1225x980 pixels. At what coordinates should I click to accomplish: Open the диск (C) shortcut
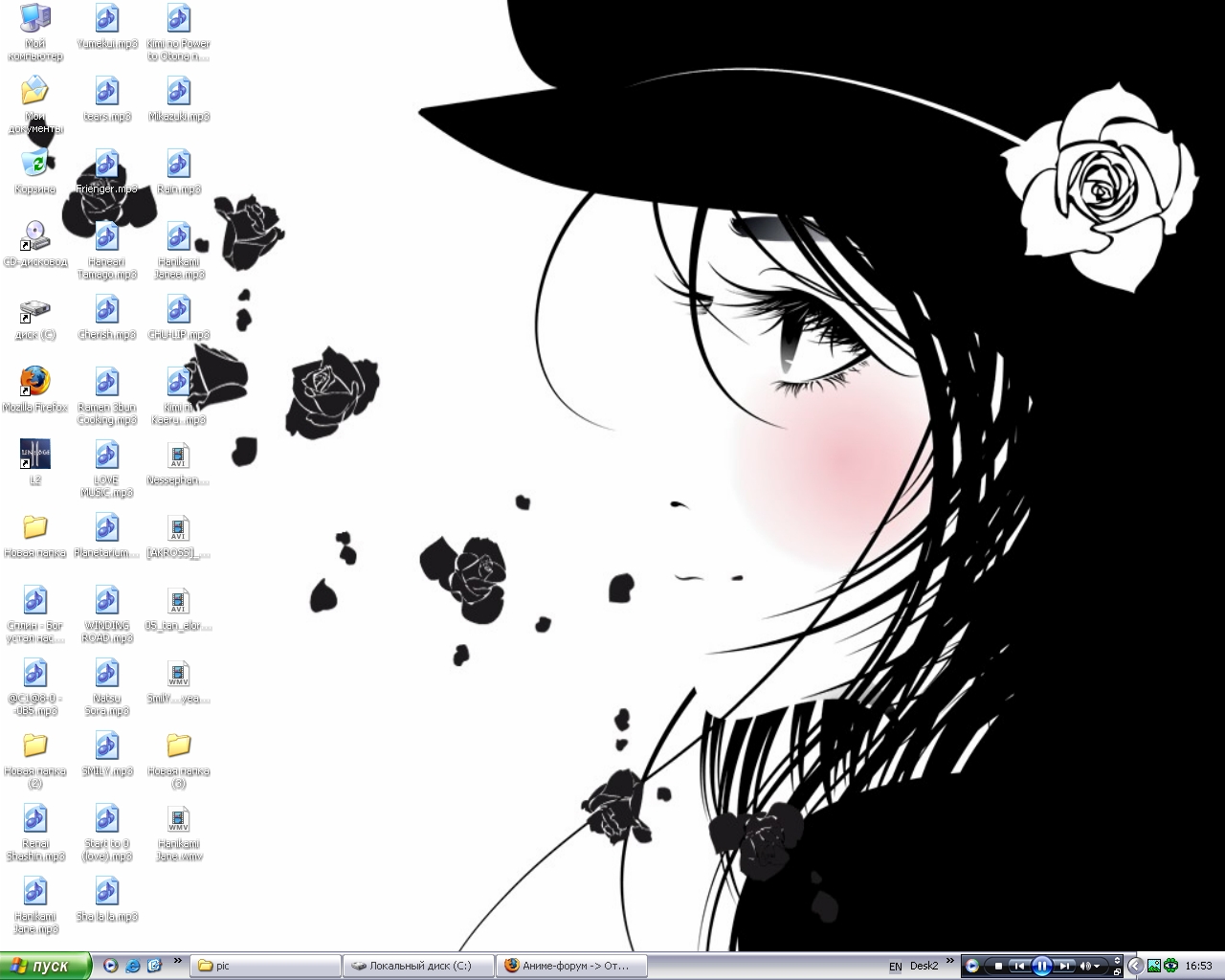click(x=35, y=317)
